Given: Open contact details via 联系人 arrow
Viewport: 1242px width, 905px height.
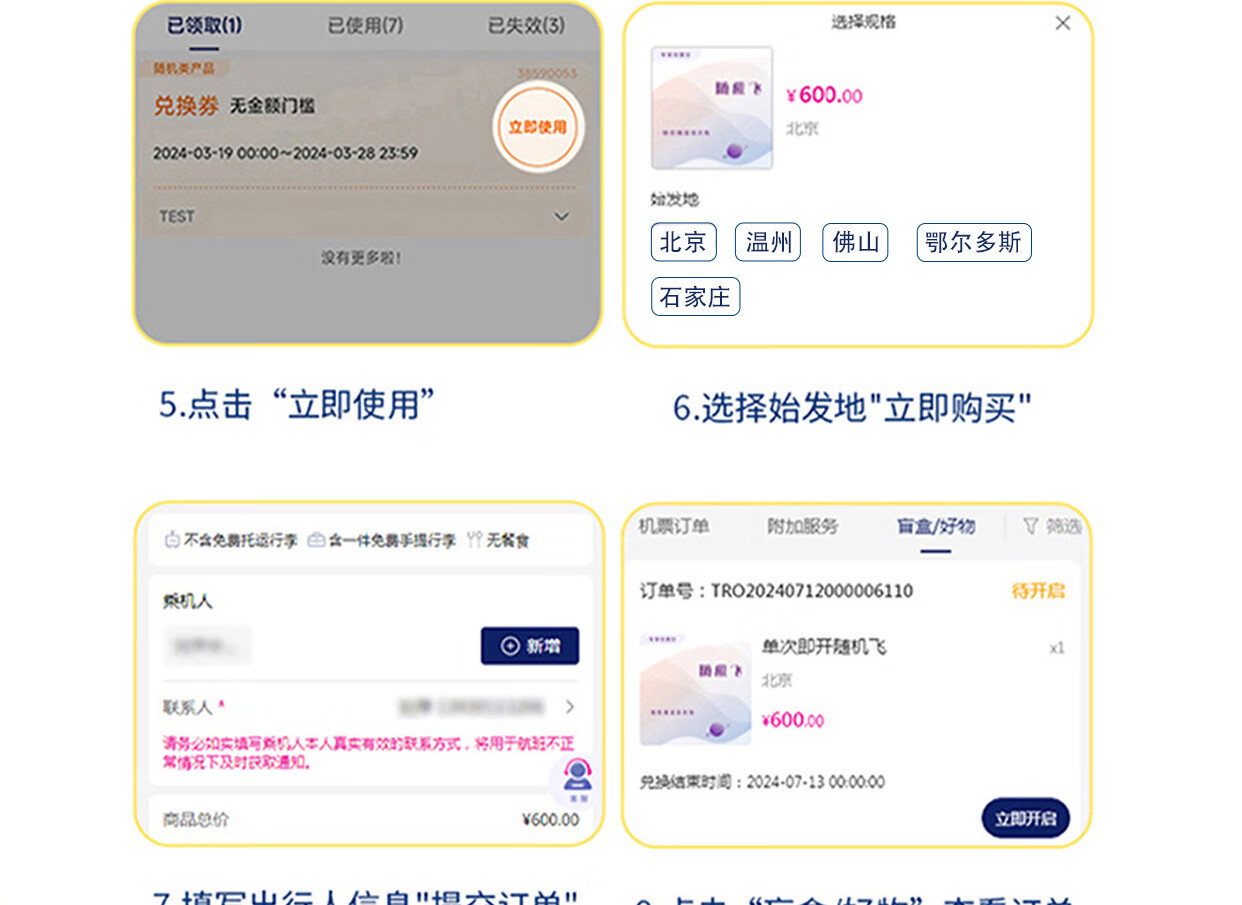Looking at the screenshot, I should point(569,707).
